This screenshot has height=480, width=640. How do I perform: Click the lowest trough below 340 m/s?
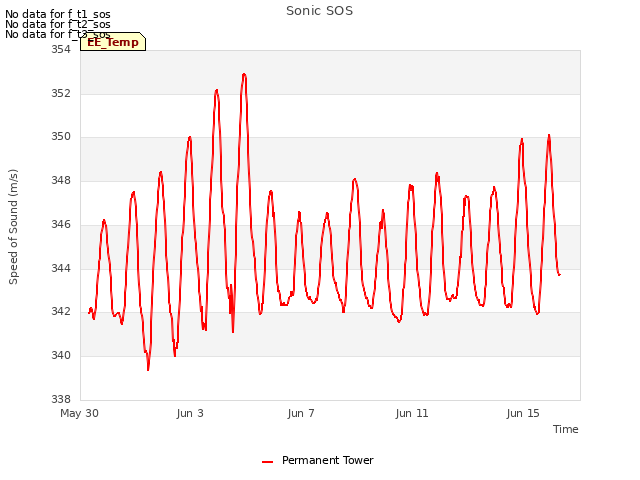(x=148, y=369)
